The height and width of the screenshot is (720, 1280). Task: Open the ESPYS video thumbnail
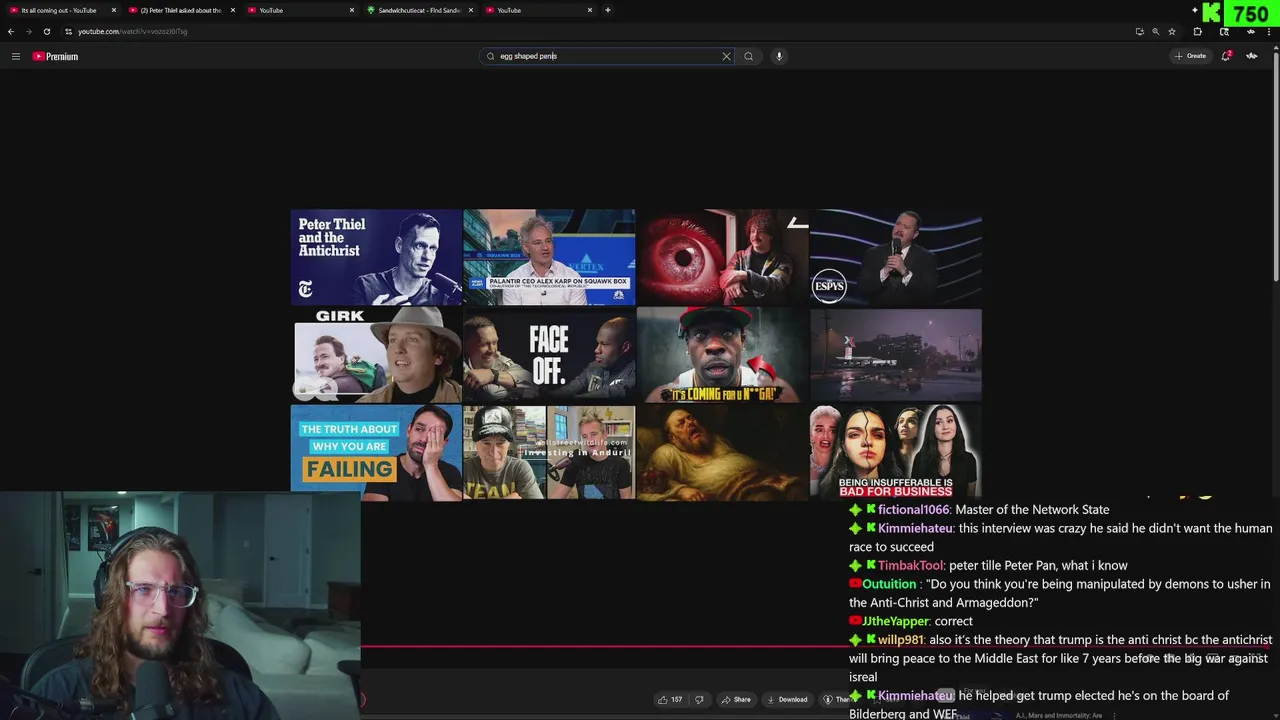896,257
